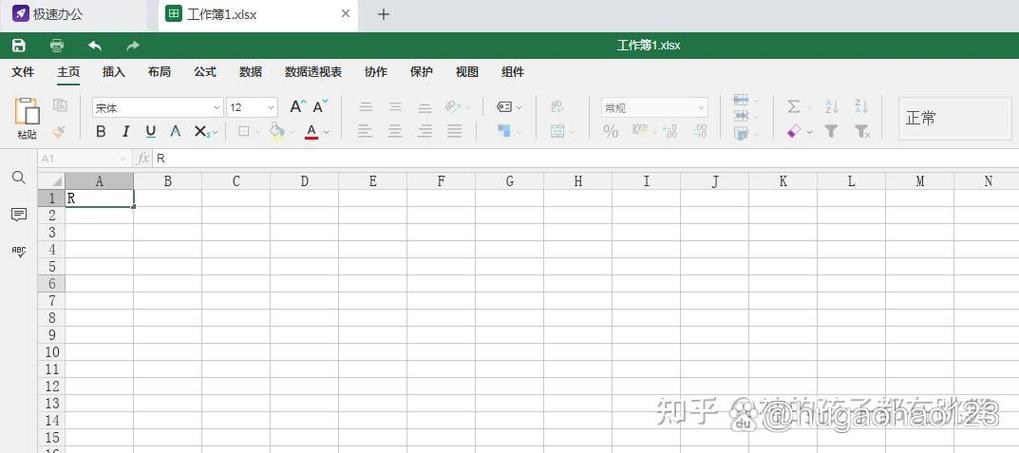The height and width of the screenshot is (453, 1019).
Task: Switch to the 数据透视表 tab
Action: click(x=313, y=72)
